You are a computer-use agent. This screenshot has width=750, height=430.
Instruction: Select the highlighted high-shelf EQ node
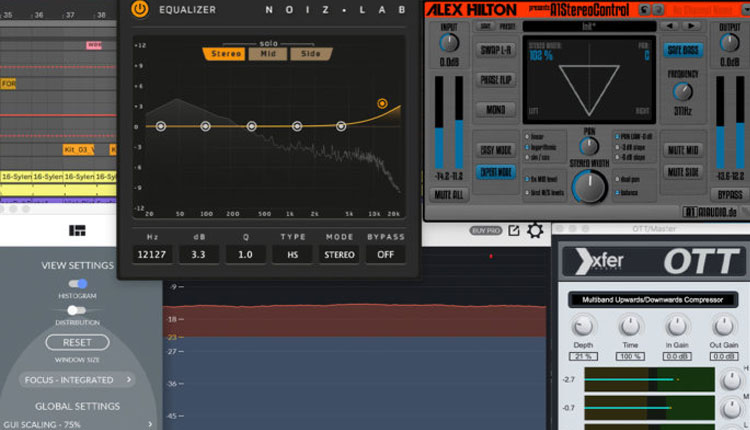pos(382,103)
